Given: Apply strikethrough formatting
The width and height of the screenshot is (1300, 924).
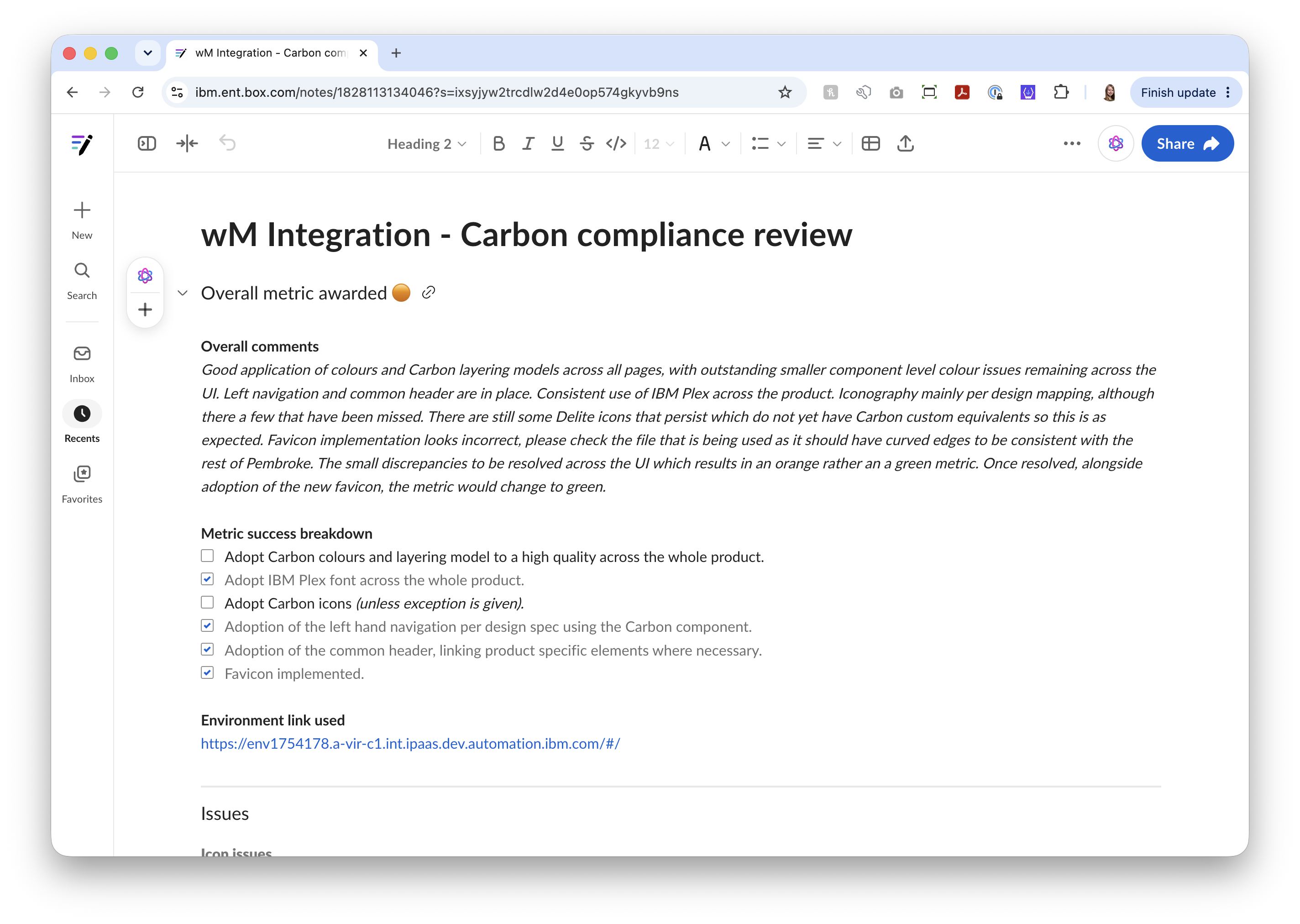Looking at the screenshot, I should tap(587, 143).
